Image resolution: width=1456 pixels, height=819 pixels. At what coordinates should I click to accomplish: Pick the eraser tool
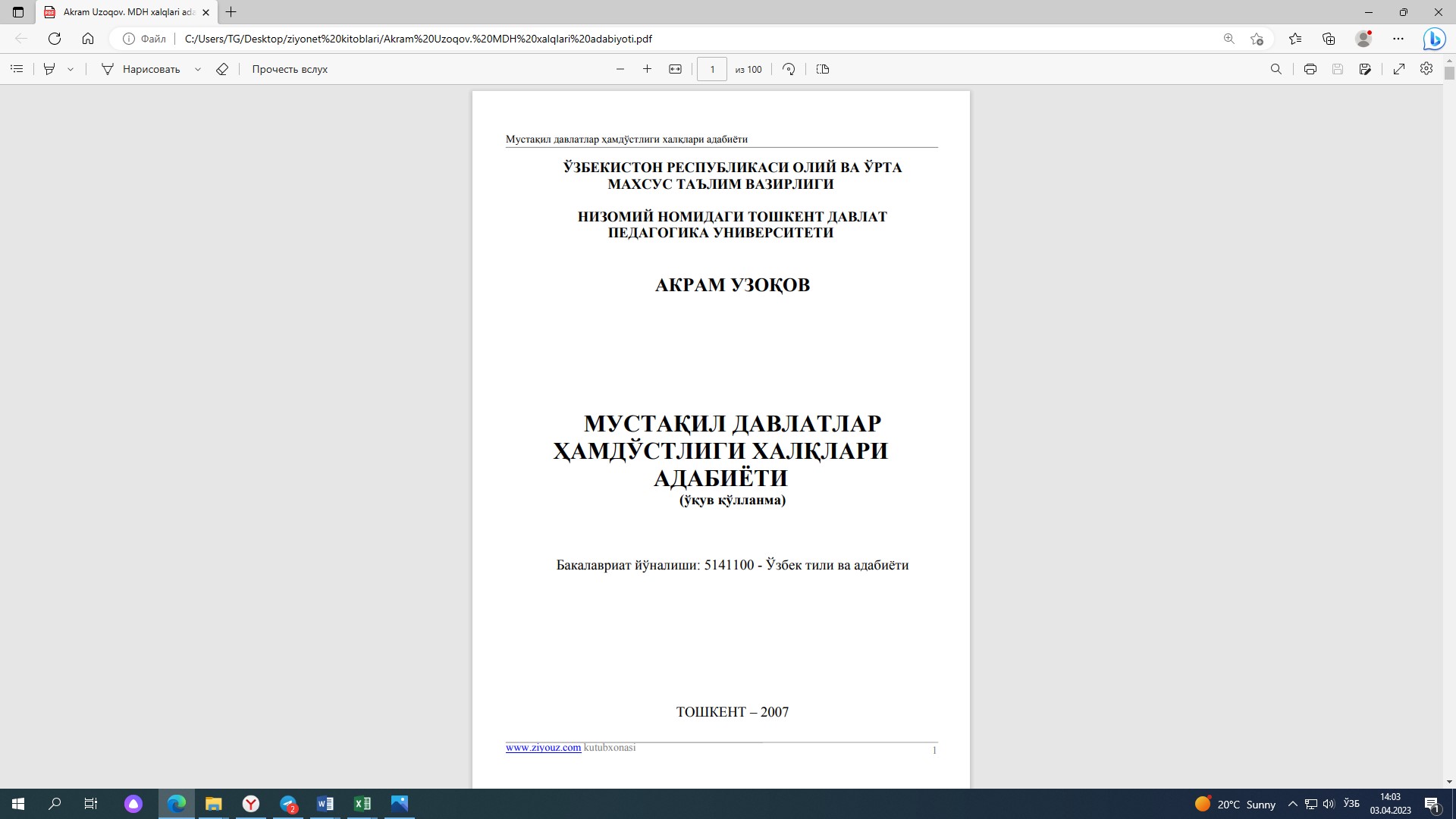[x=222, y=69]
